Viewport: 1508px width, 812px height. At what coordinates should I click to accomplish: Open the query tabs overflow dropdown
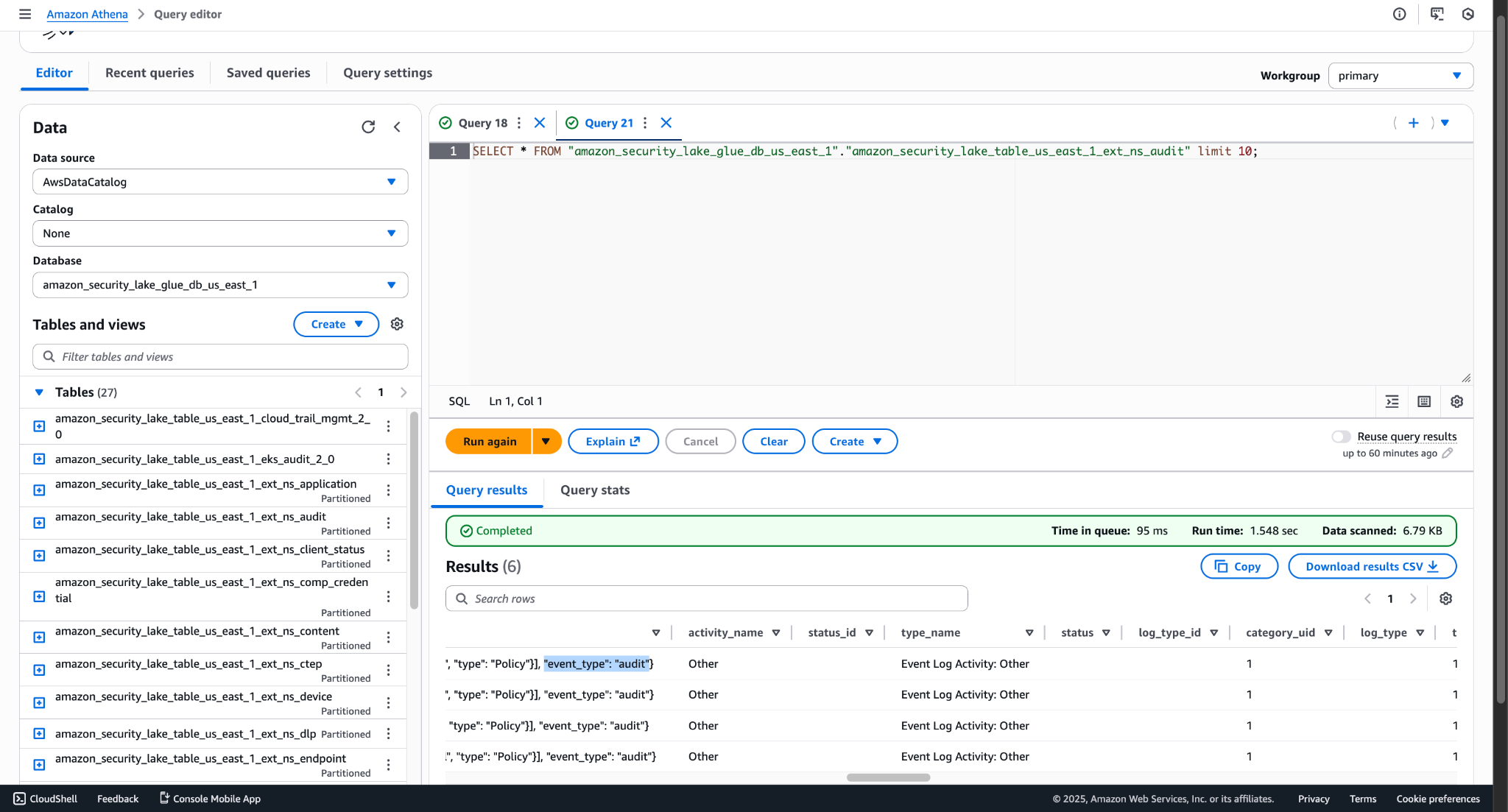(1445, 123)
